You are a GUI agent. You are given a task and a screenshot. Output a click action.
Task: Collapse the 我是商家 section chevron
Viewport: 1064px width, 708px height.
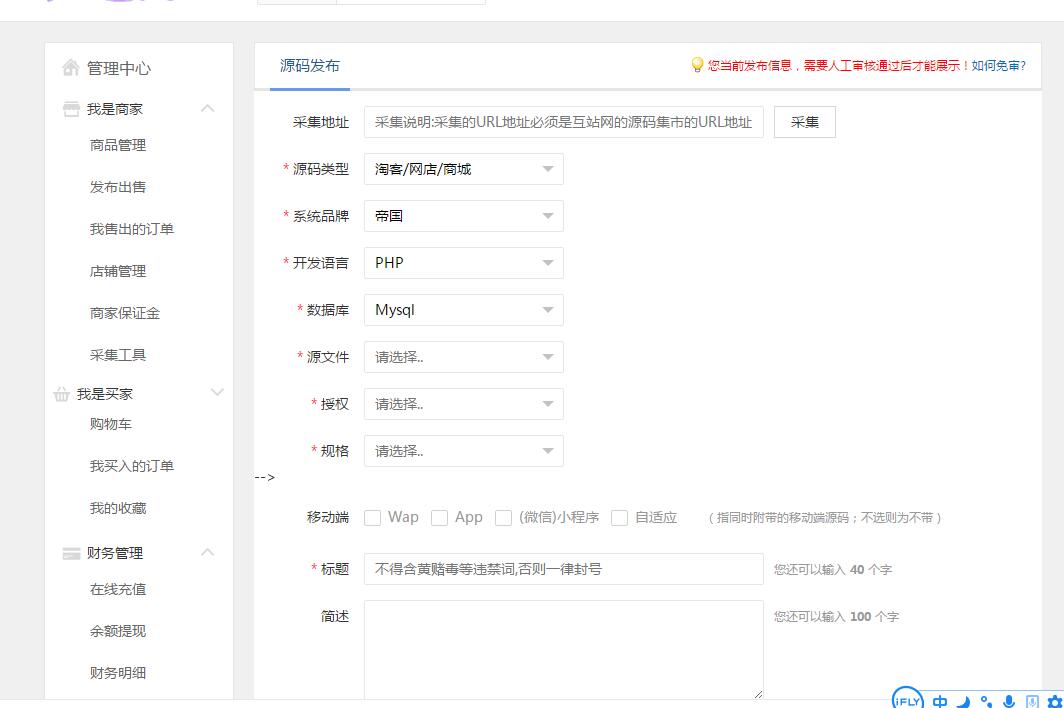tap(208, 109)
